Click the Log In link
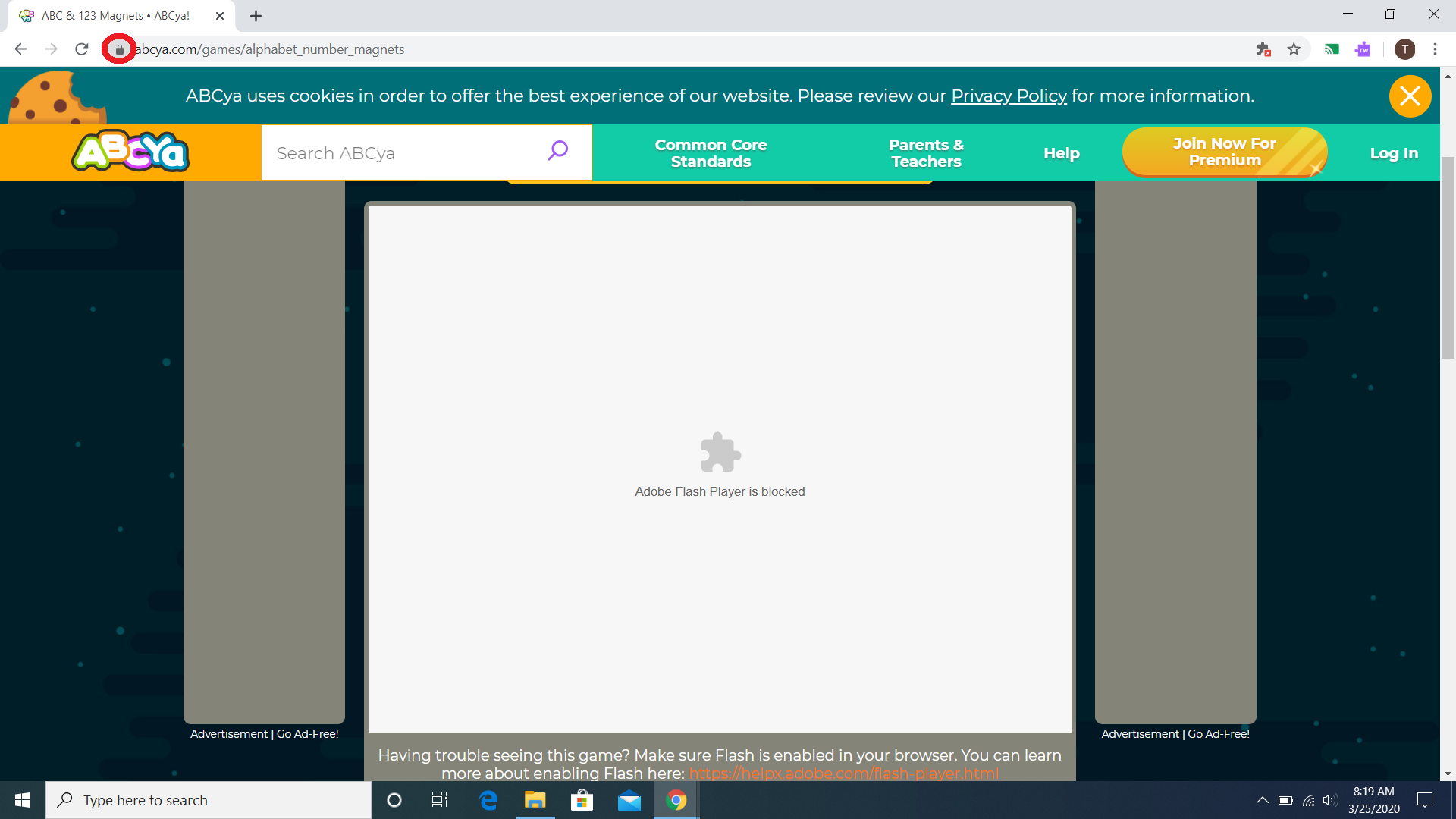 [x=1394, y=153]
